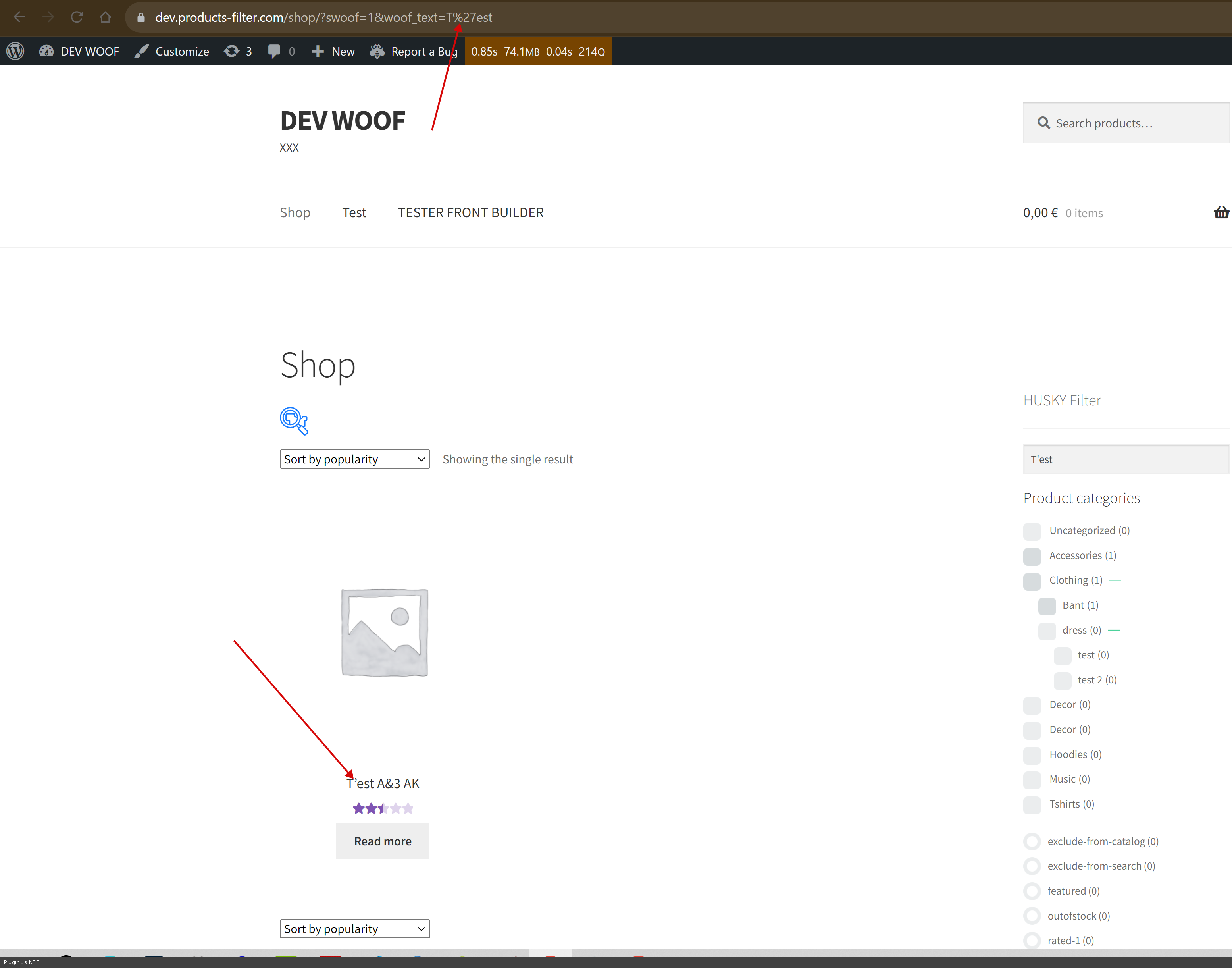
Task: Open the shopping basket icon
Action: pos(1220,212)
